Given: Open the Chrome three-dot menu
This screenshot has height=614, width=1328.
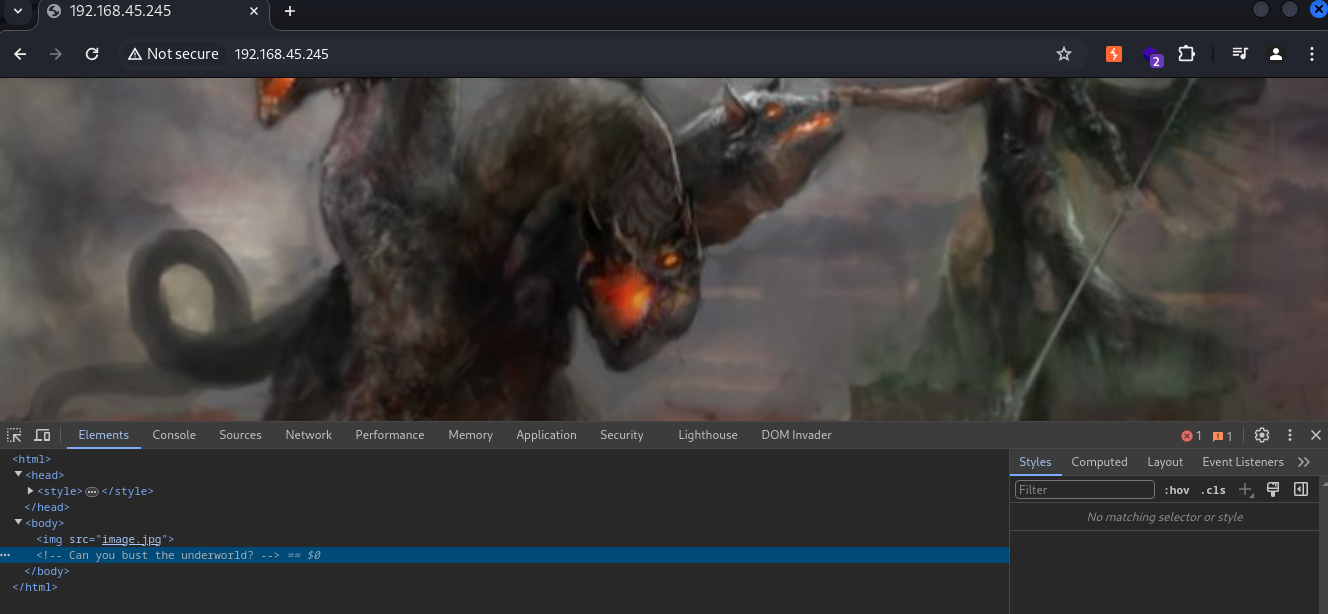Looking at the screenshot, I should point(1311,54).
